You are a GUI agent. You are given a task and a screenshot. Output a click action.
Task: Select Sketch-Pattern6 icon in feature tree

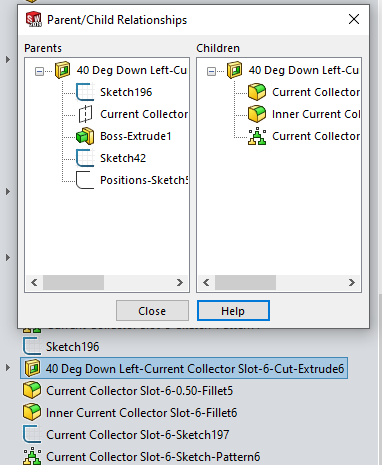[32, 456]
